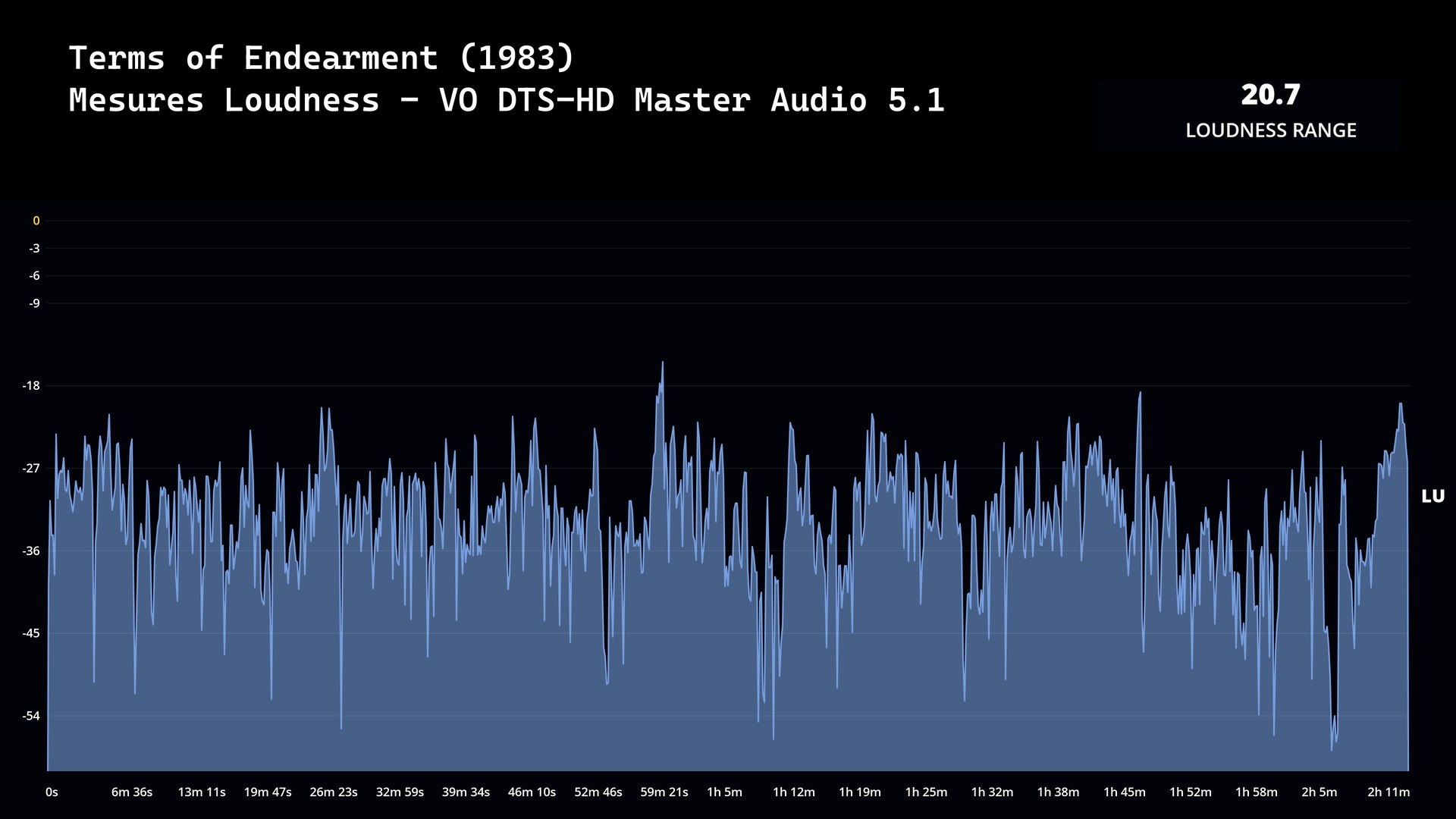Click the 59m 21s time marker
1456x819 pixels.
664,792
